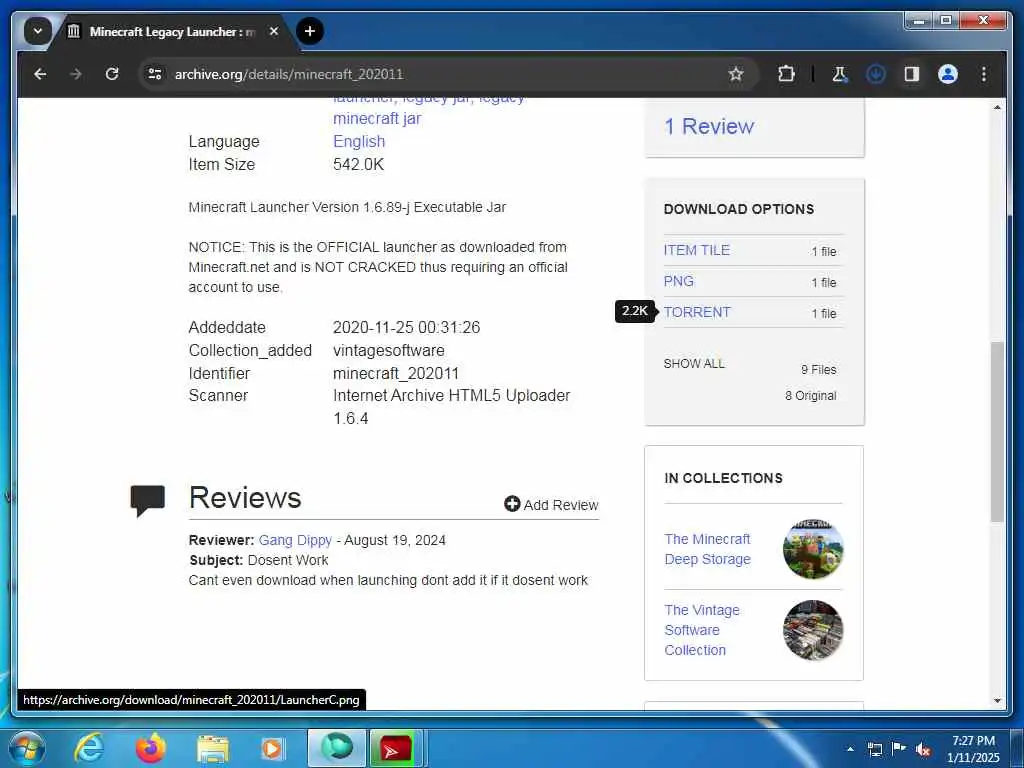Screen dimensions: 1024x768
Task: Launch Firefox from taskbar
Action: (x=150, y=748)
